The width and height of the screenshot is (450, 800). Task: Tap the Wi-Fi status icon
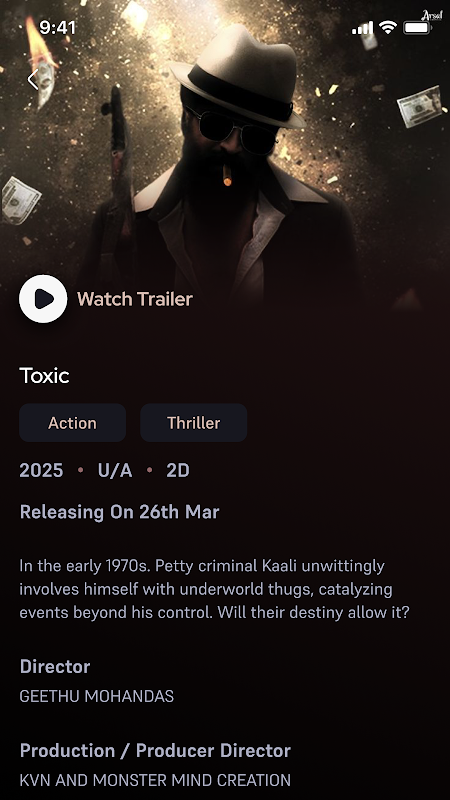[x=388, y=28]
